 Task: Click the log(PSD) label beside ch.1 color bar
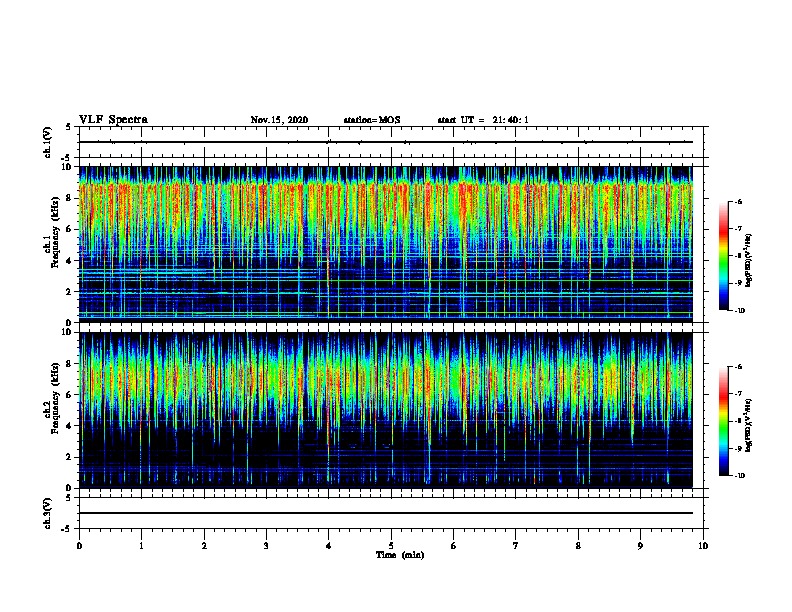(749, 260)
